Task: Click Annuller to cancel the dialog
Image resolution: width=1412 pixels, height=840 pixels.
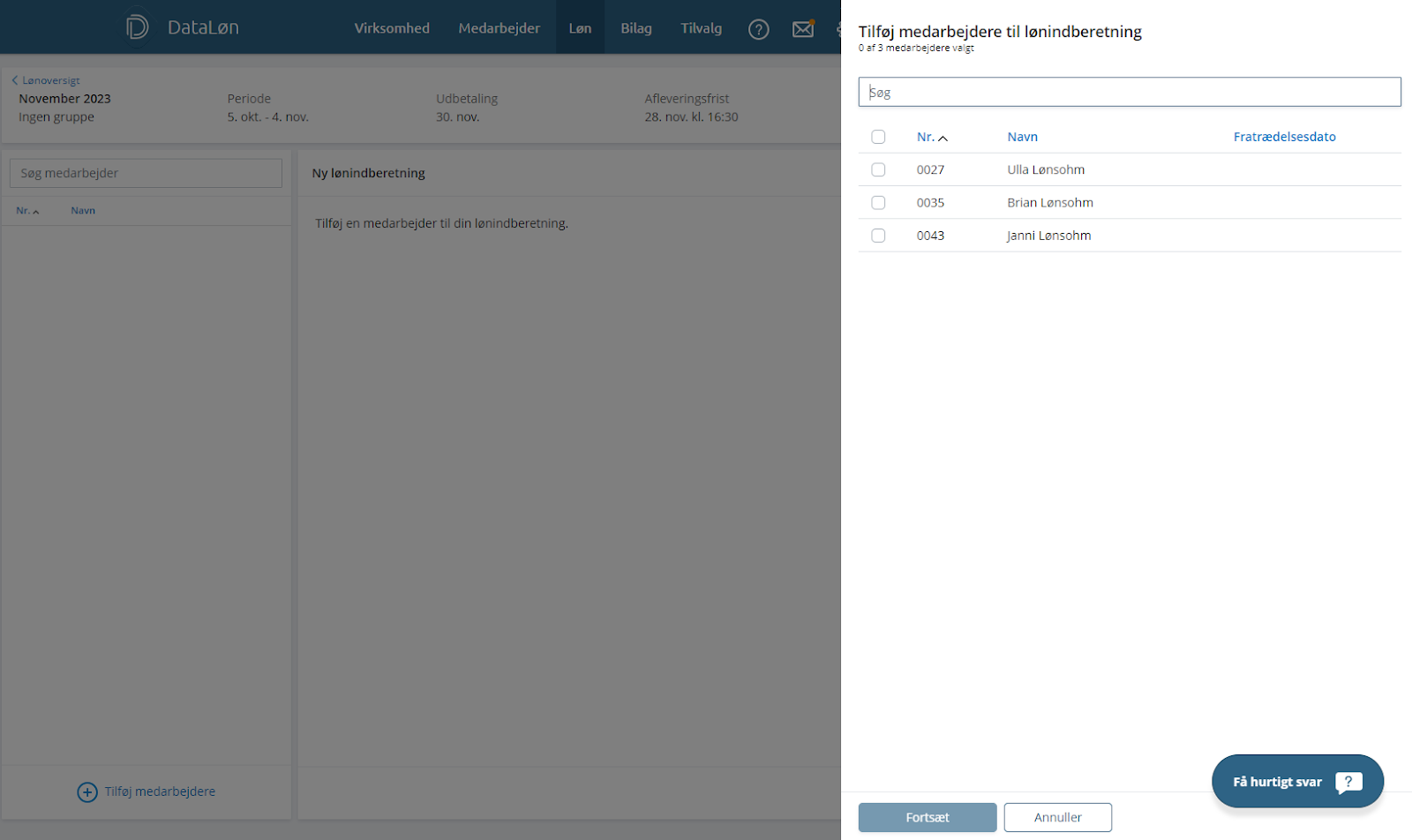Action: click(1057, 817)
